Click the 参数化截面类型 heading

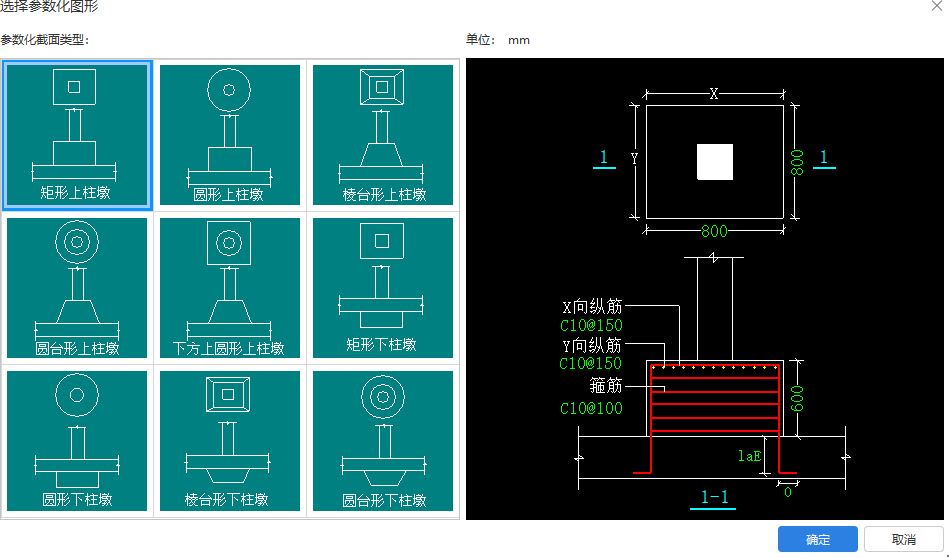45,40
